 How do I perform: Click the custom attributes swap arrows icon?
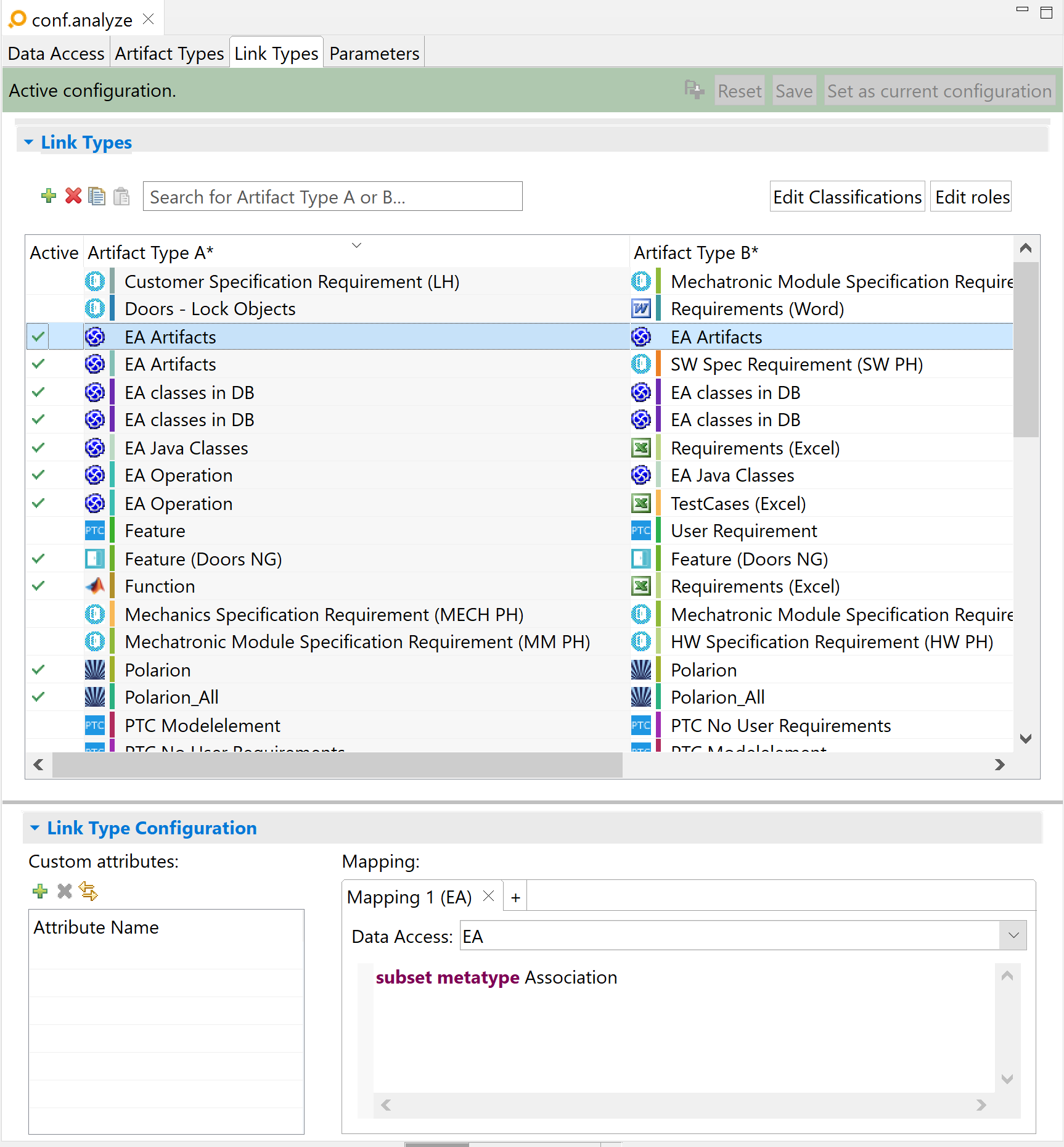click(88, 891)
